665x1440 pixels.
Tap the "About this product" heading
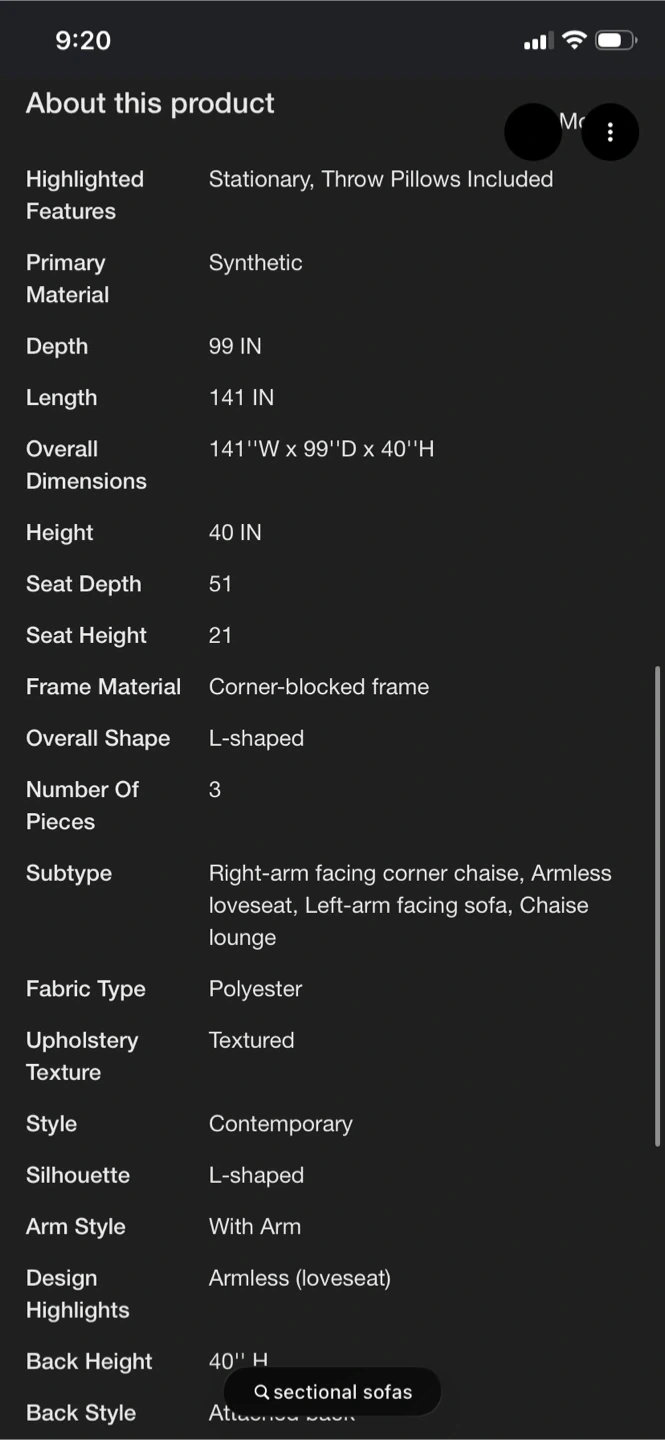click(150, 103)
